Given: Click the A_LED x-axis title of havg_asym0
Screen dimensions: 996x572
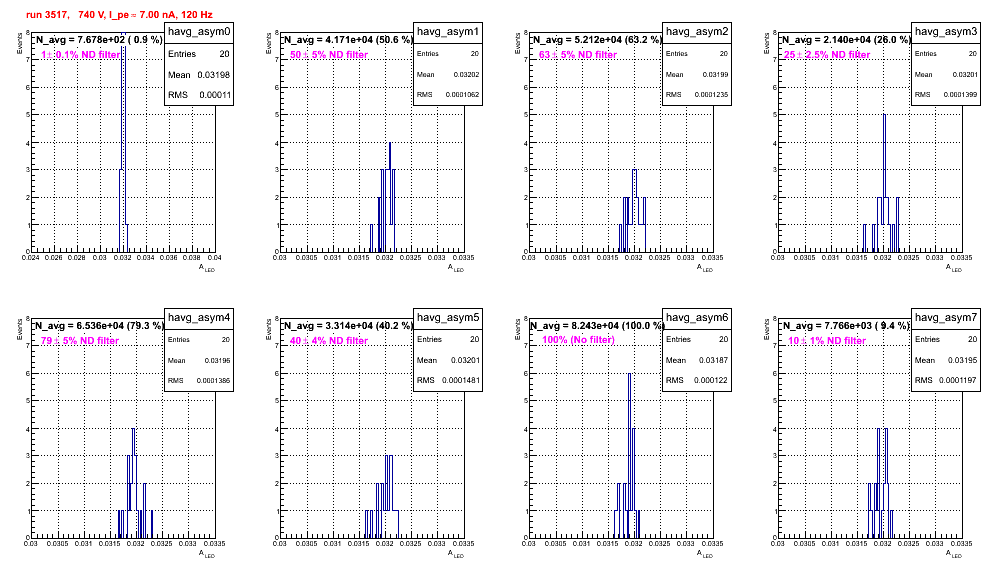Looking at the screenshot, I should click(207, 268).
